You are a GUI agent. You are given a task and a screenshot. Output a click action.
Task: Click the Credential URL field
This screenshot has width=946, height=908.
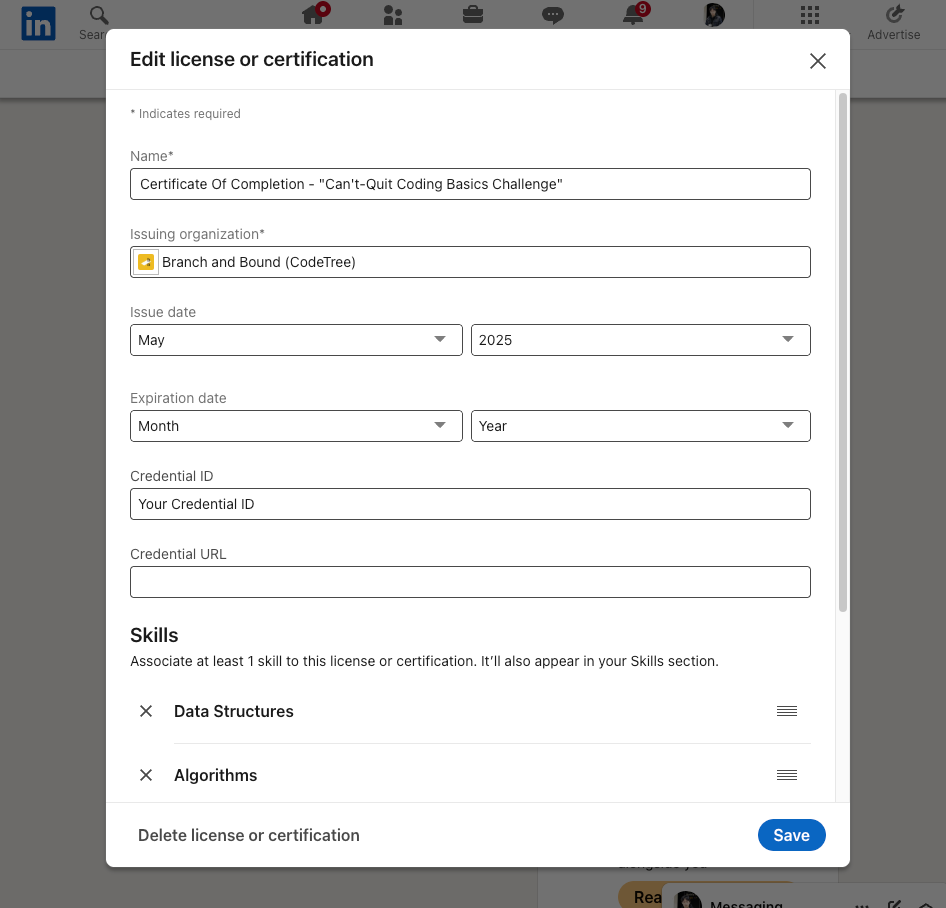coord(470,582)
